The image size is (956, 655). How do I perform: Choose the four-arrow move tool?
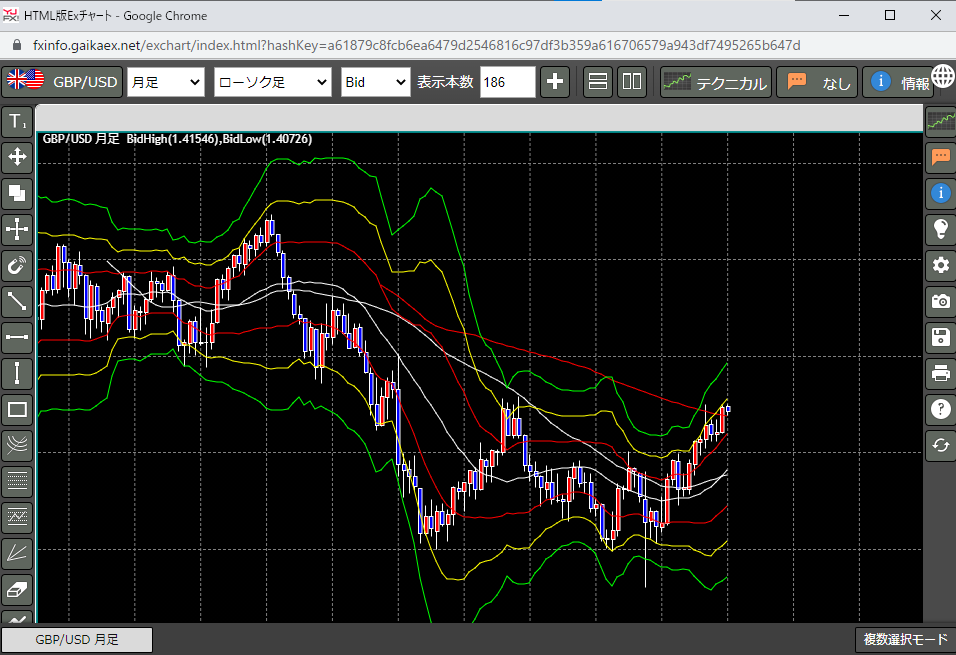(x=17, y=157)
